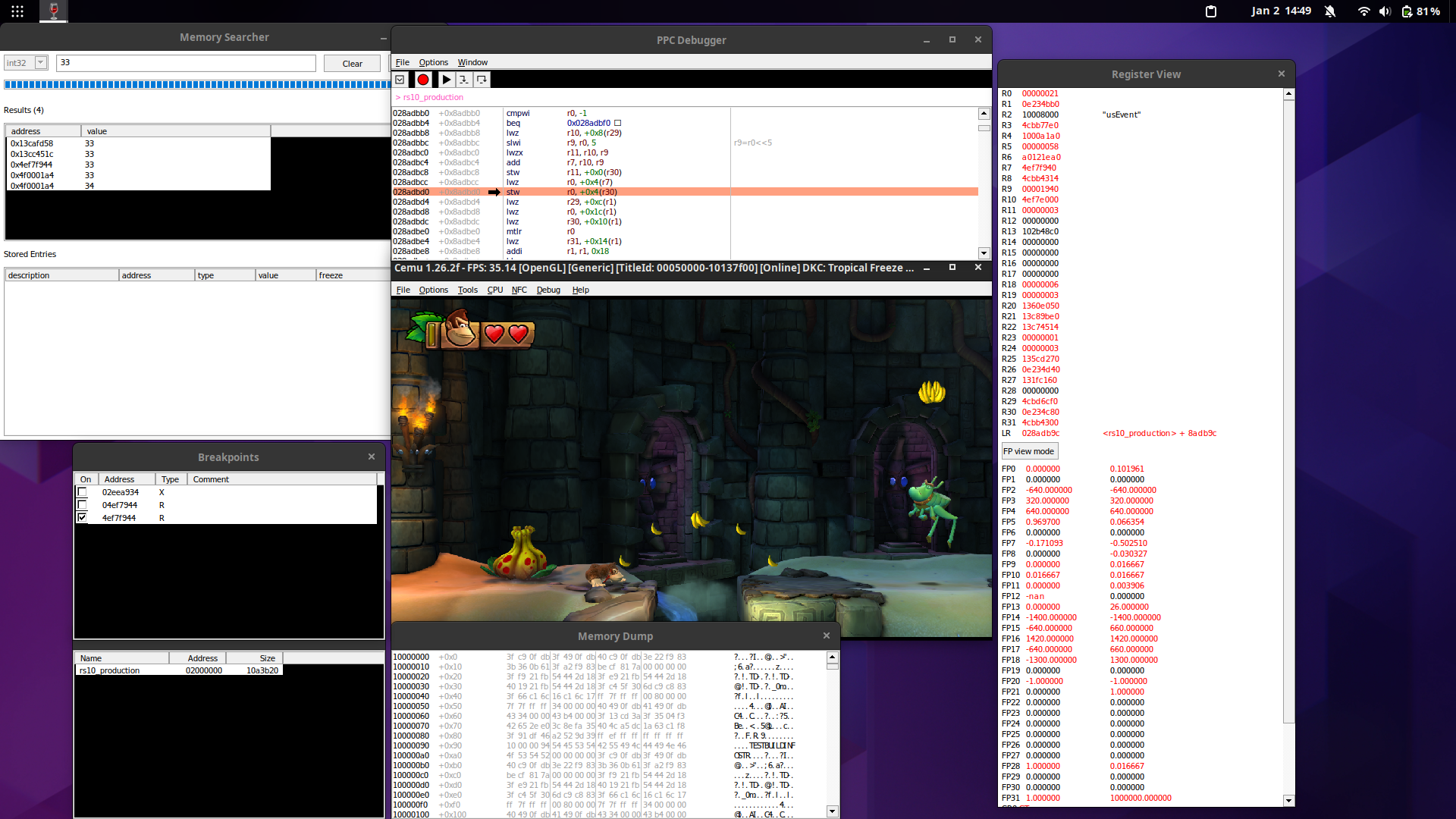Screen dimensions: 1456x819
Task: Click the description column header in Stored Entries
Action: pyautogui.click(x=62, y=275)
